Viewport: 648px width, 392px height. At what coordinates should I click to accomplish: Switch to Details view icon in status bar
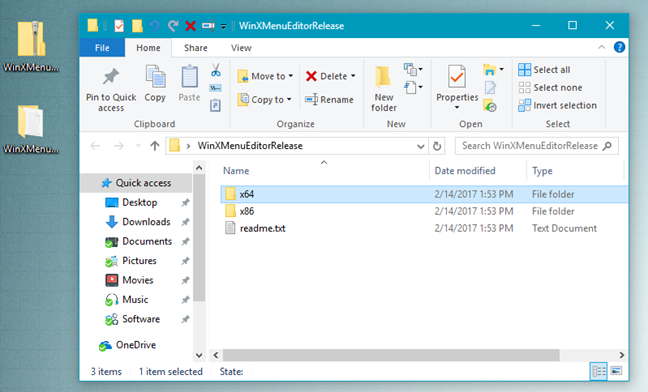(598, 371)
